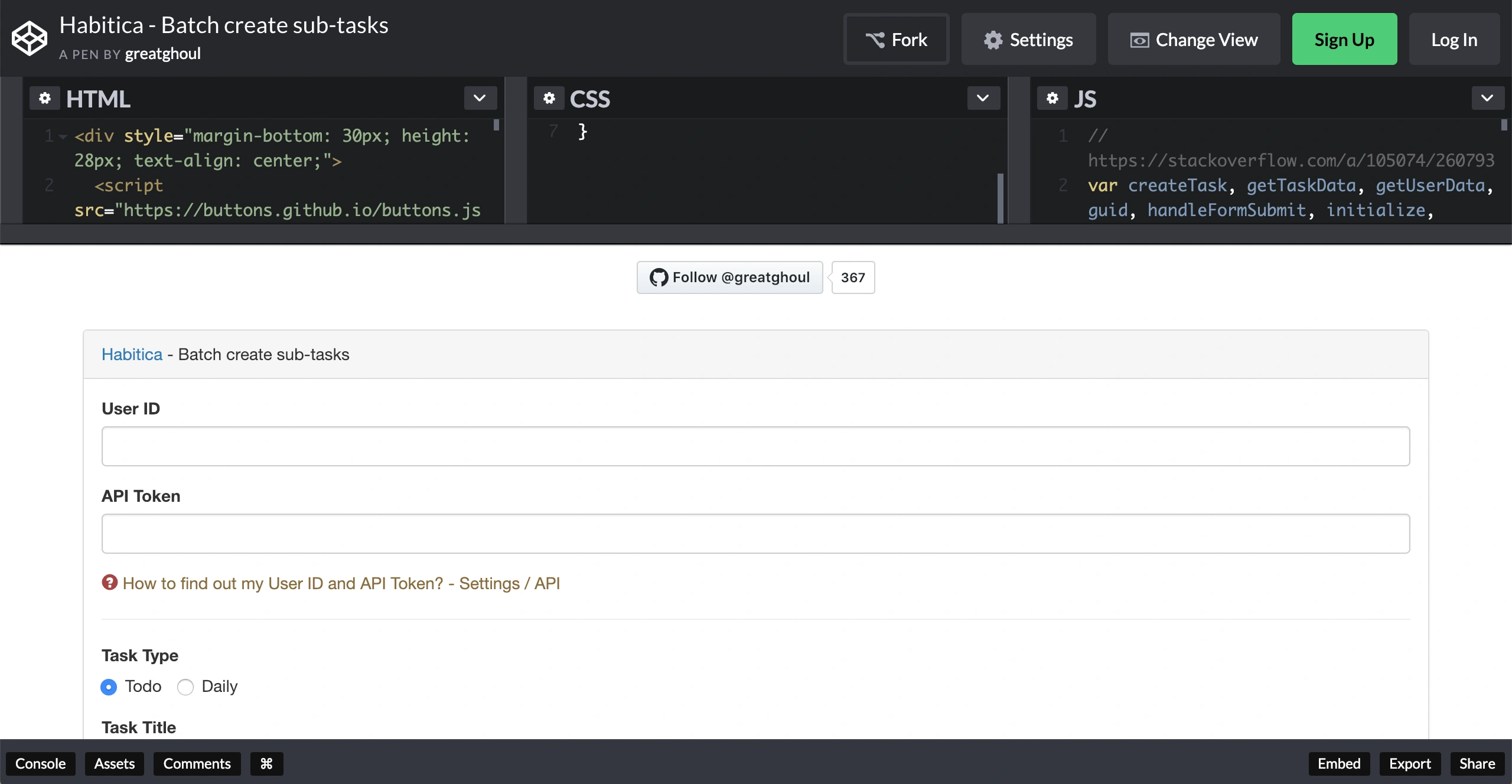Click the green Sign Up button

coord(1344,40)
